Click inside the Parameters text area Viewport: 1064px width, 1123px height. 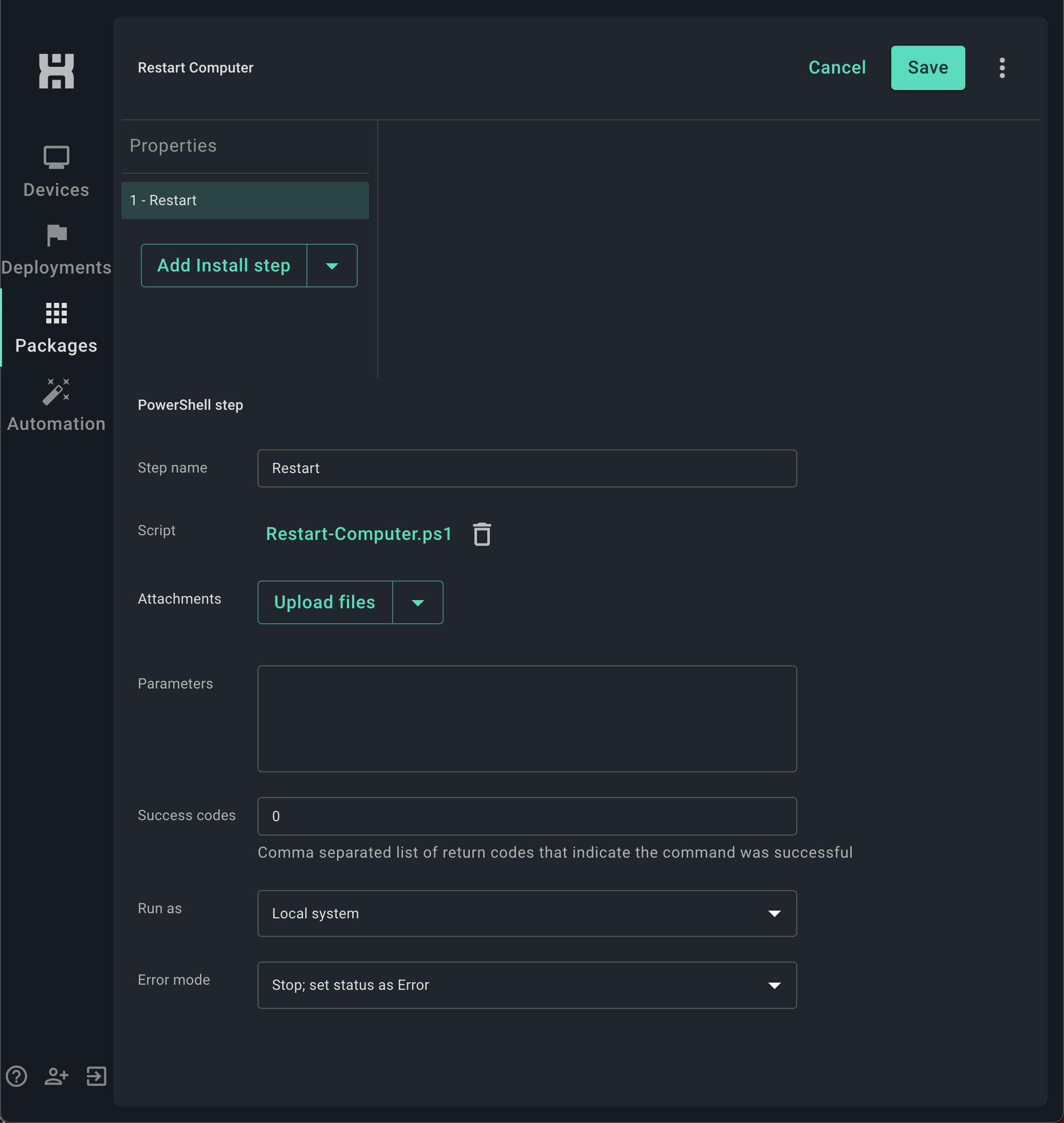point(526,718)
